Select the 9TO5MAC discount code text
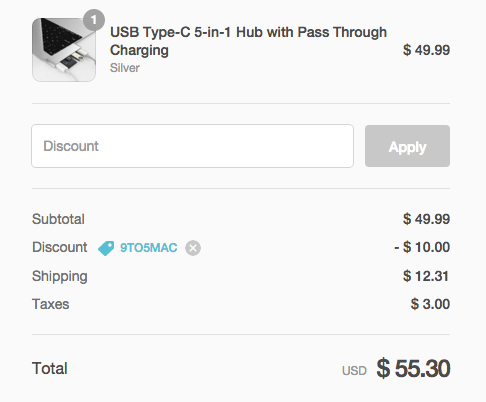This screenshot has width=486, height=402. tap(149, 248)
